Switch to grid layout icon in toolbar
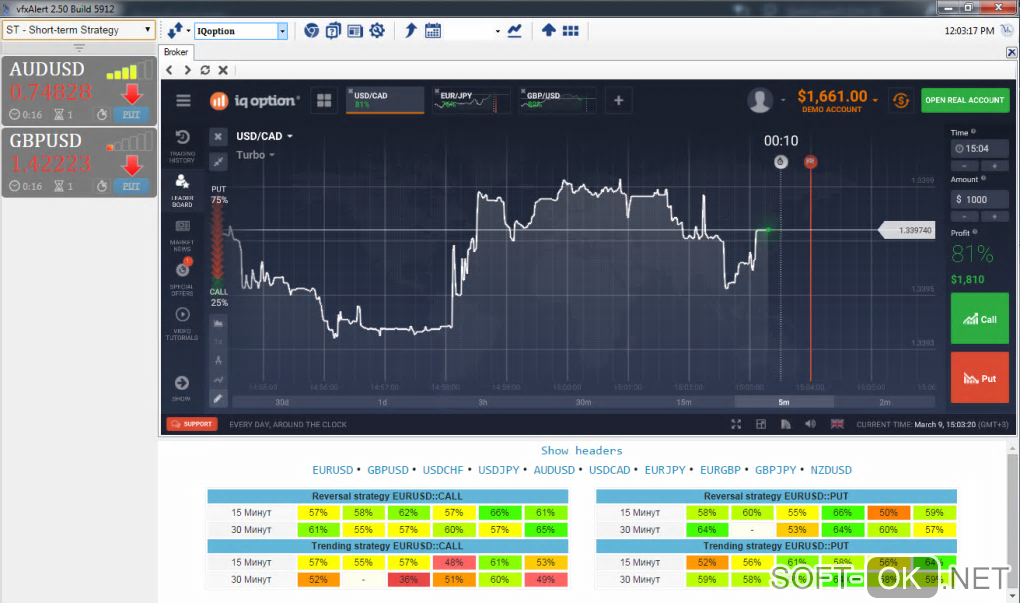This screenshot has height=603, width=1020. [570, 31]
